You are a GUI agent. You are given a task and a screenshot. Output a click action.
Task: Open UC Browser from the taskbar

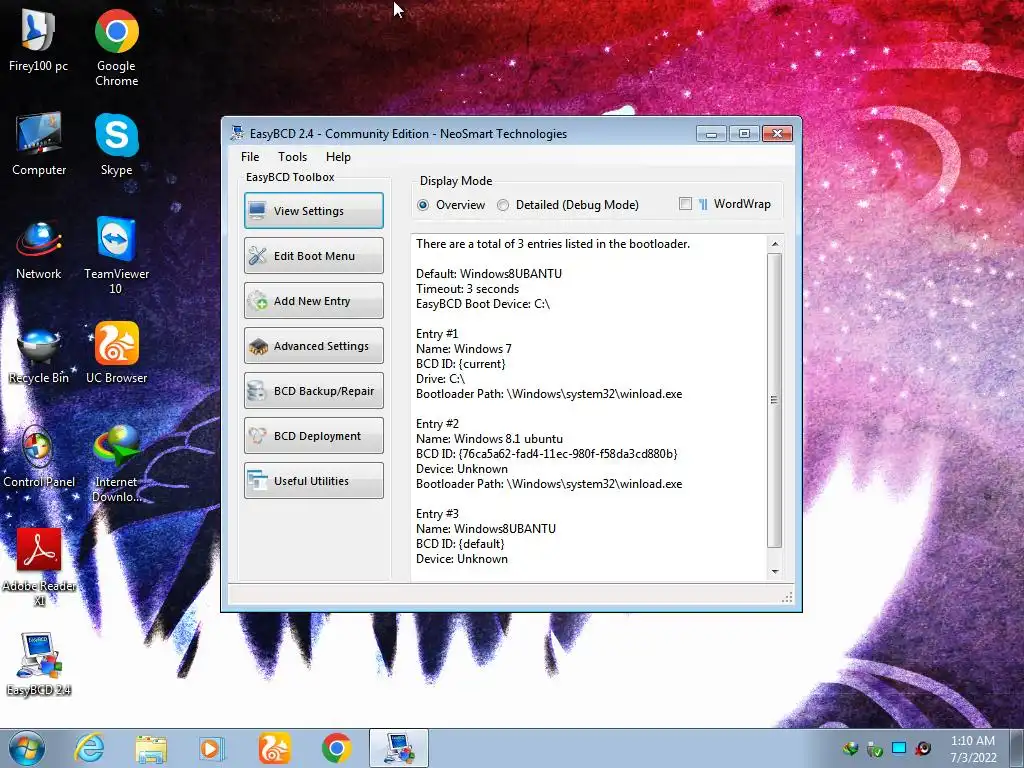(x=274, y=748)
